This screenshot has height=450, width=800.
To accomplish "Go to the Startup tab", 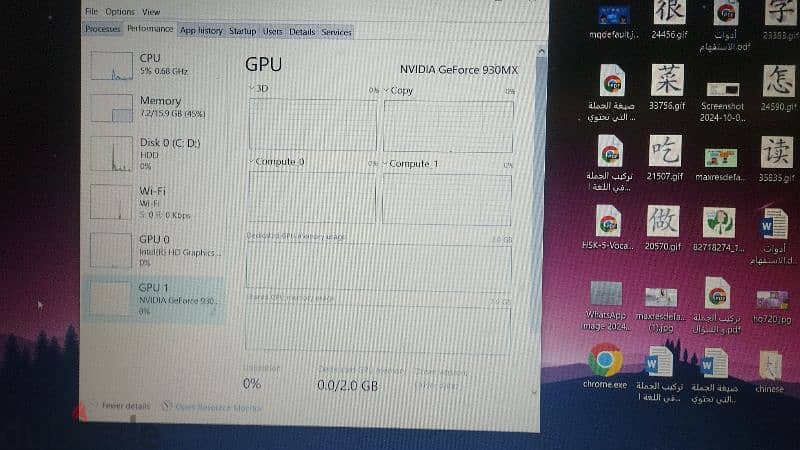I will click(242, 31).
